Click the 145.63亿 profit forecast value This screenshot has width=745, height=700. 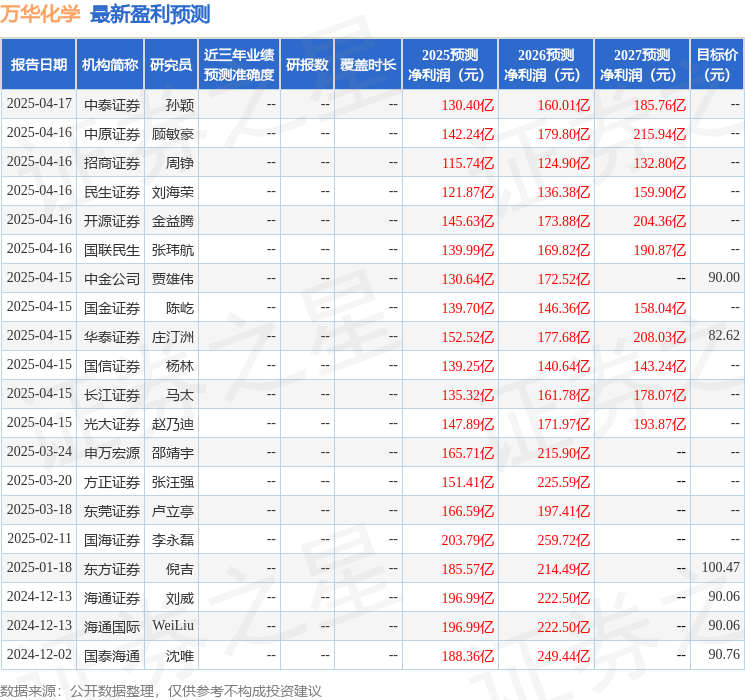click(x=468, y=221)
